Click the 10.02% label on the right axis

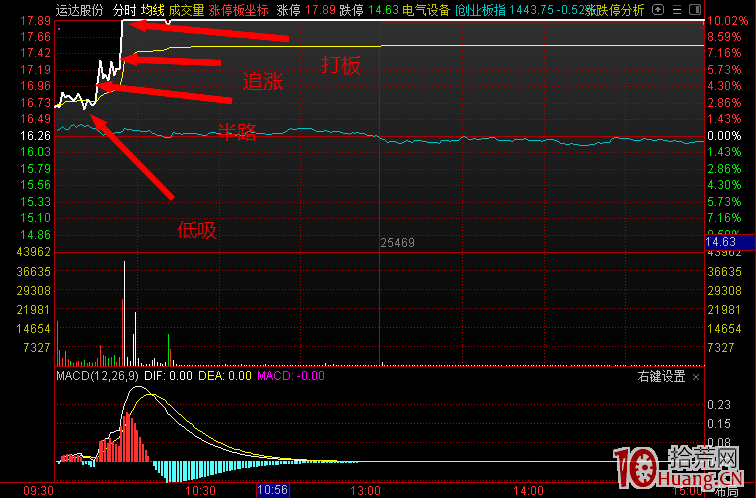[x=728, y=21]
